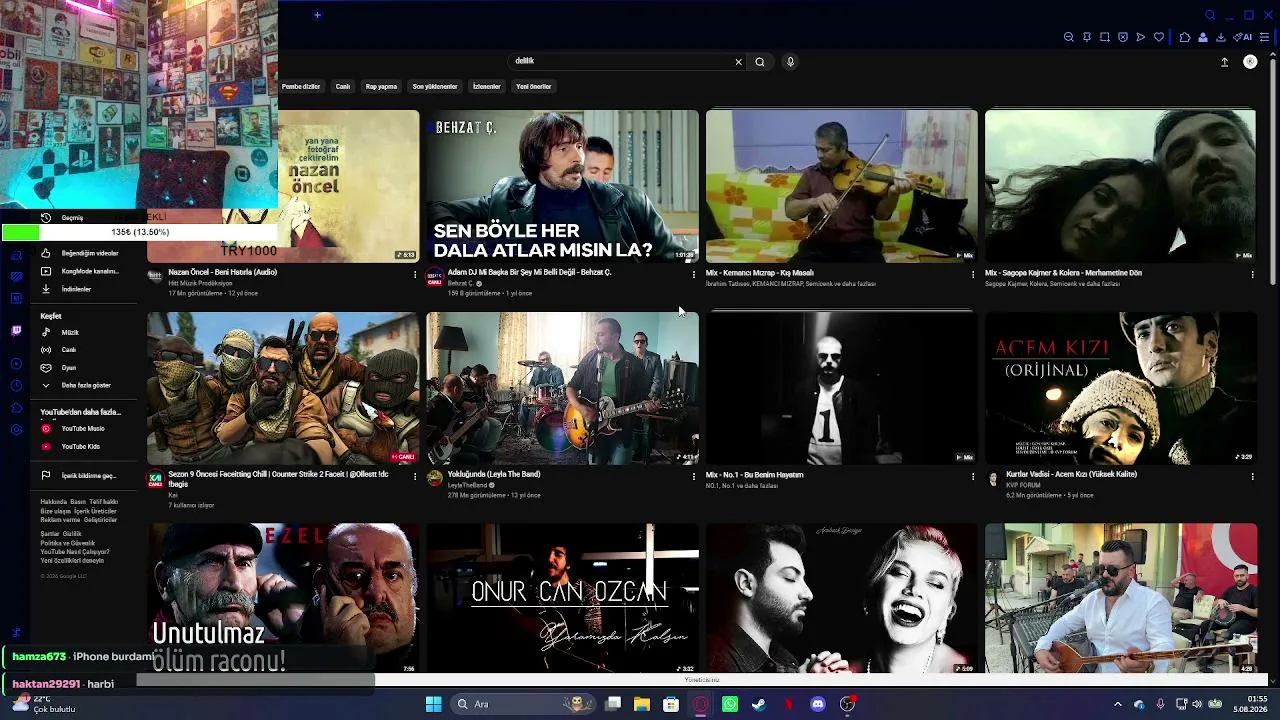Open YouTube Music link
This screenshot has height=720, width=1280.
[x=74, y=429]
